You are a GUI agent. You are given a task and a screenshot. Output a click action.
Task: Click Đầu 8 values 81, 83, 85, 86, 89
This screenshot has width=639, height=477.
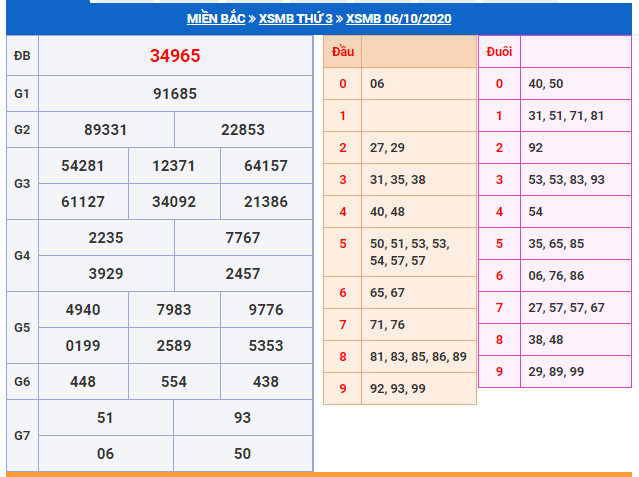[418, 357]
